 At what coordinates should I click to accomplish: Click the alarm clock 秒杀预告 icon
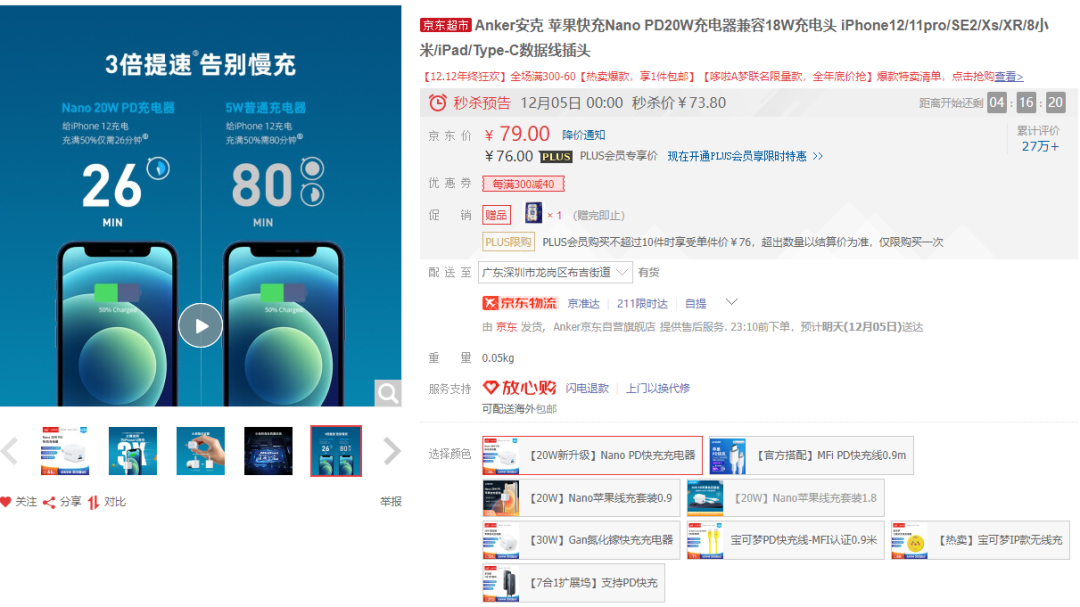point(437,103)
